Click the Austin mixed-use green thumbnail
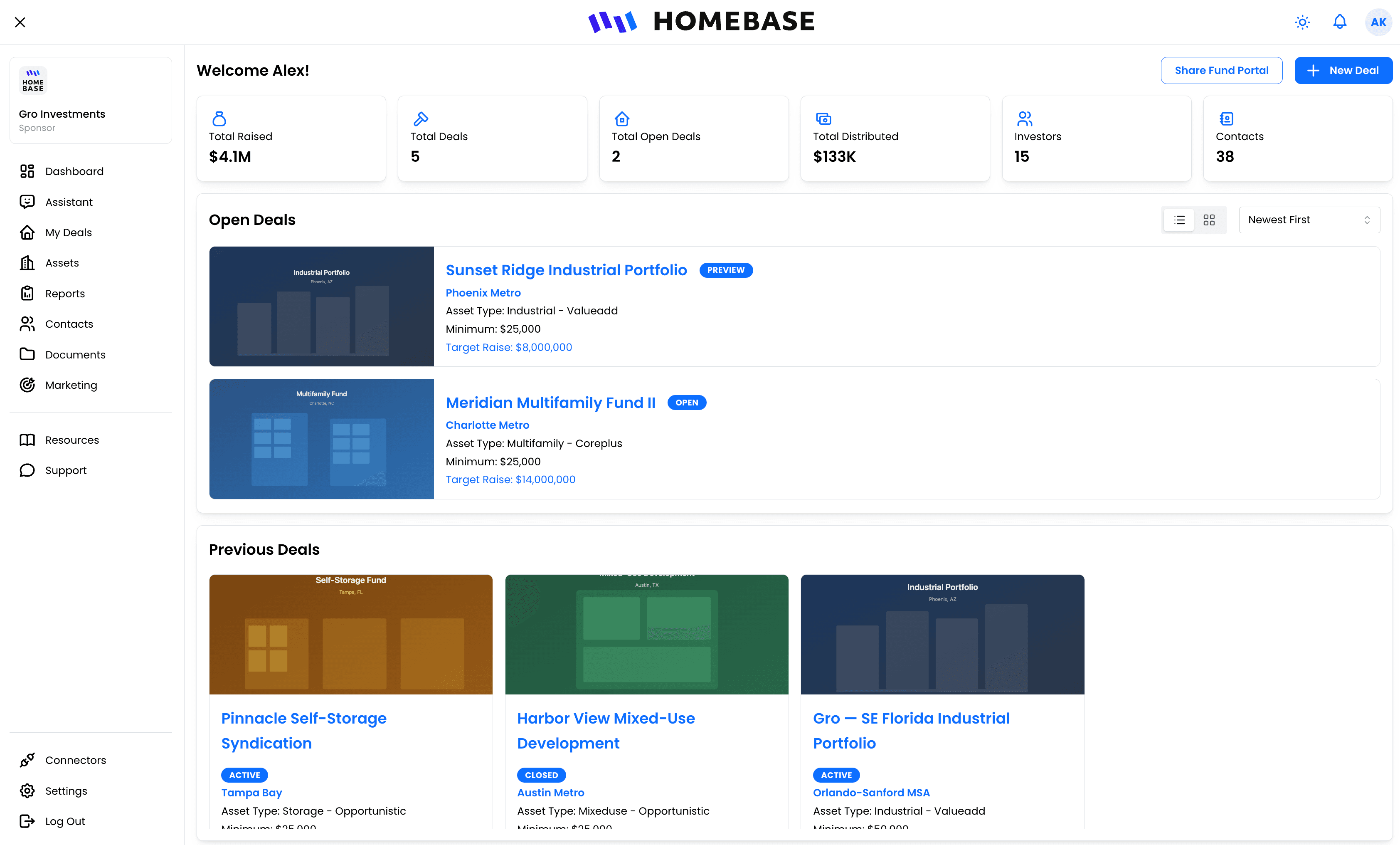Image resolution: width=1400 pixels, height=845 pixels. click(647, 634)
